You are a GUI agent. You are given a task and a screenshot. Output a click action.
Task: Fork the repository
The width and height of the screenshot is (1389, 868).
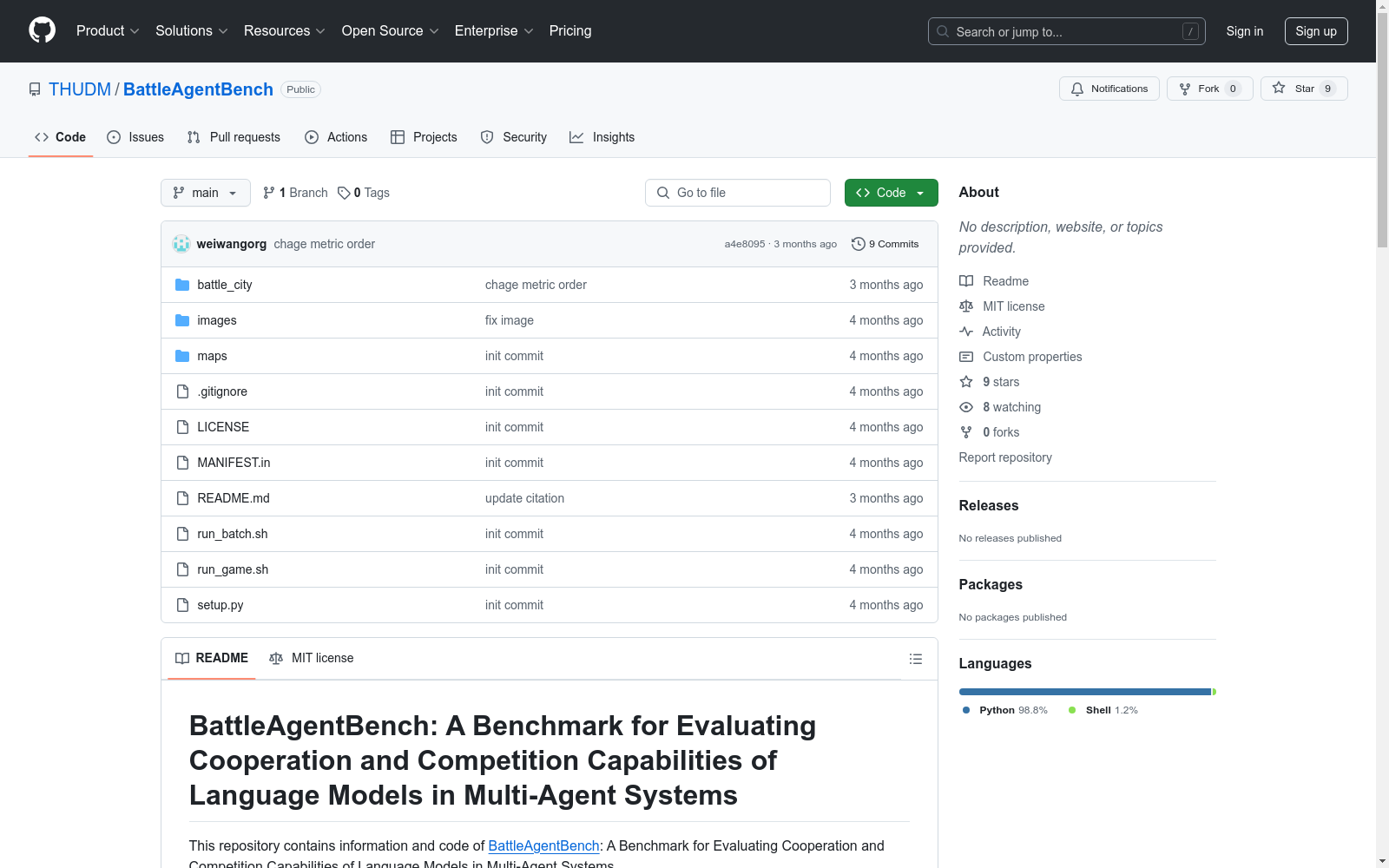(1209, 89)
